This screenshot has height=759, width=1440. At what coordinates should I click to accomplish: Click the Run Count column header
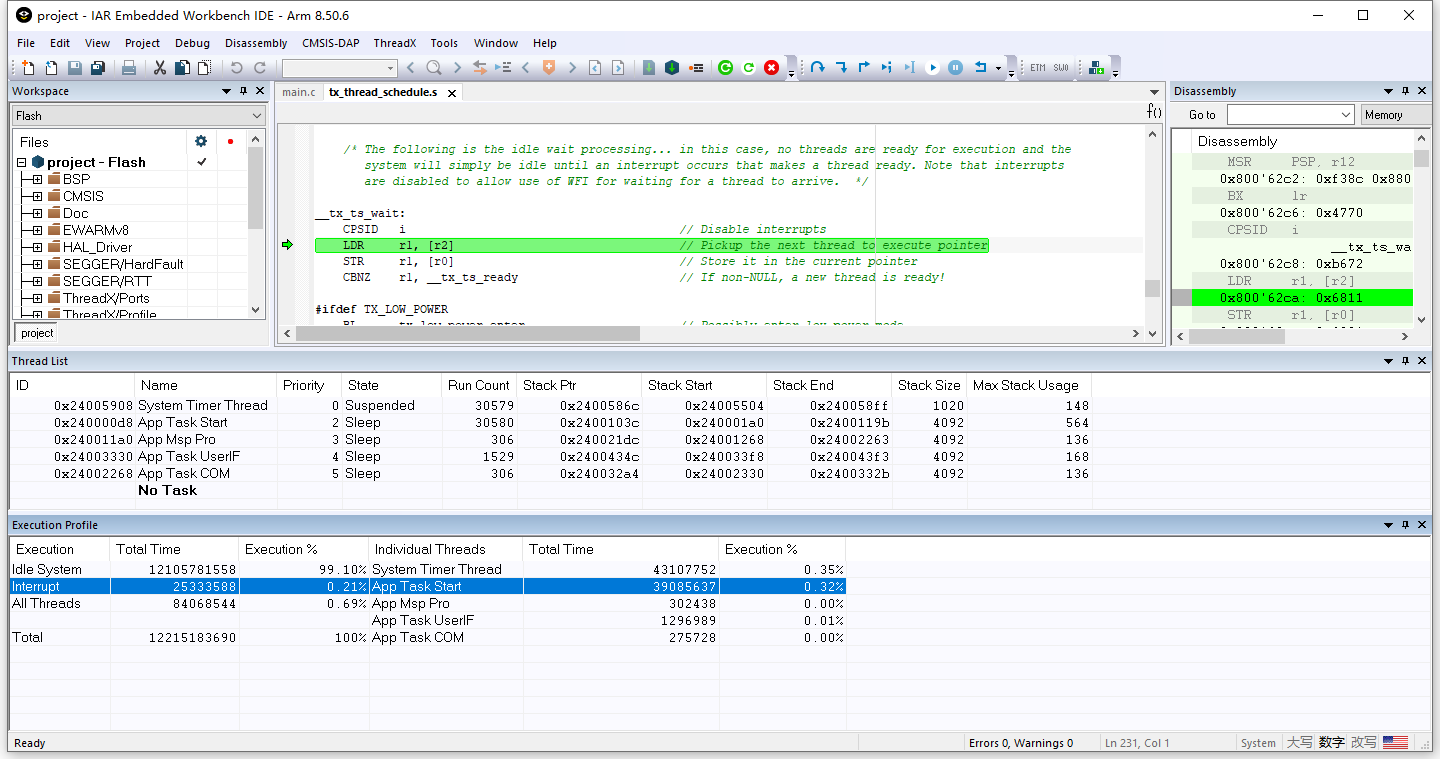479,385
